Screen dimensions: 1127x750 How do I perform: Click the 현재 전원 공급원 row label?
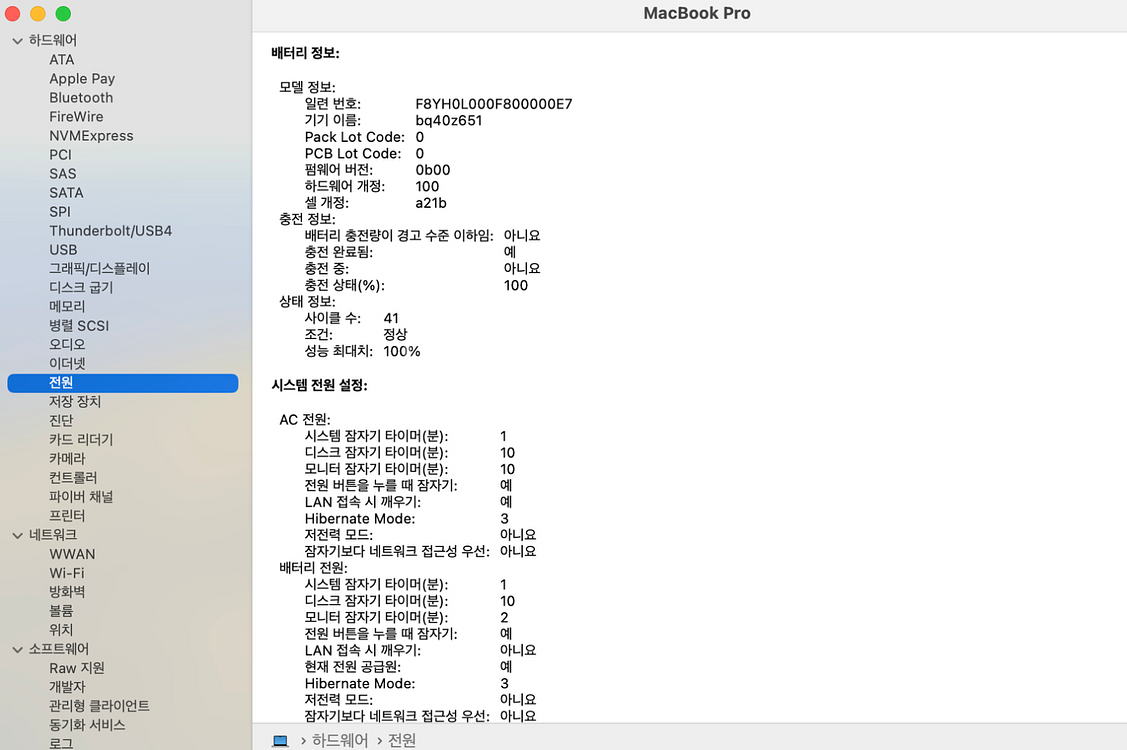pyautogui.click(x=352, y=667)
